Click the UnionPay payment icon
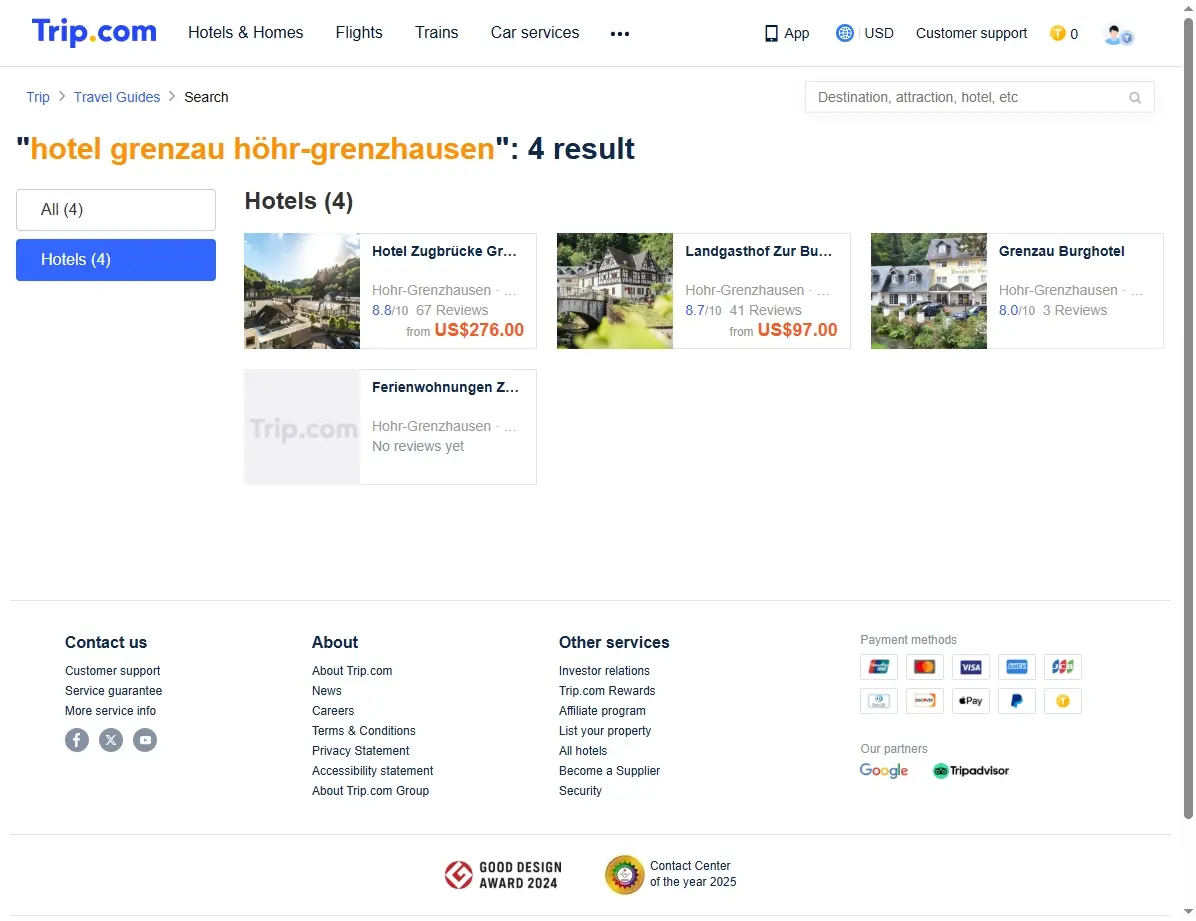The height and width of the screenshot is (921, 1196). (x=879, y=667)
